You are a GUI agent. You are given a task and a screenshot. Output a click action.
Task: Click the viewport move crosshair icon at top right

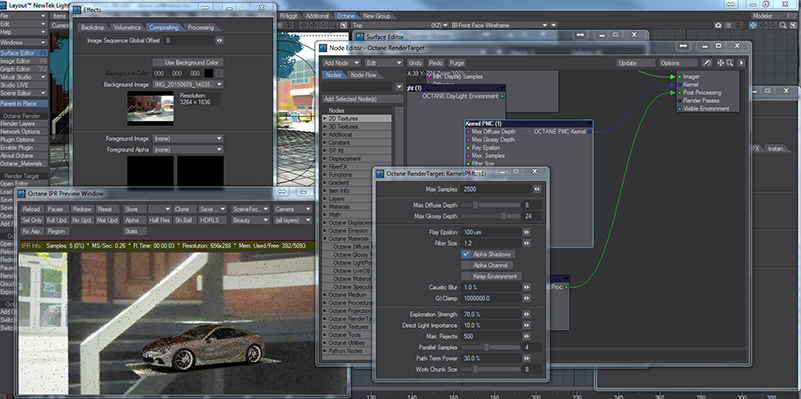(753, 25)
